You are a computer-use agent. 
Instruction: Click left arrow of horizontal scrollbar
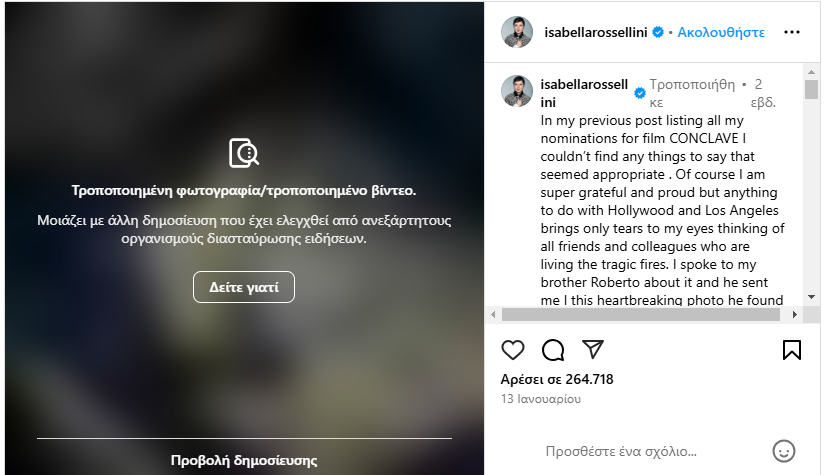(x=493, y=314)
